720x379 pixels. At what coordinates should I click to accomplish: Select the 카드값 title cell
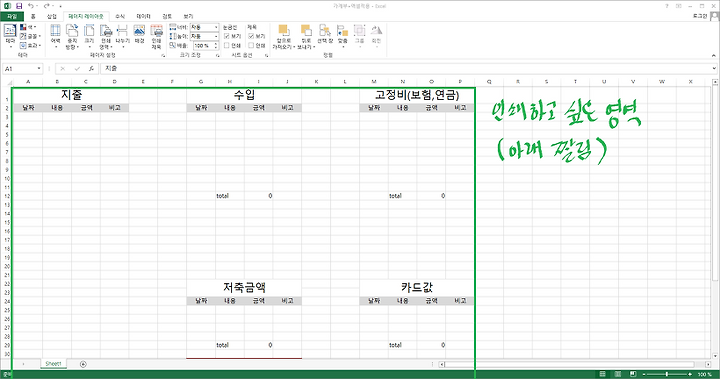(x=416, y=288)
